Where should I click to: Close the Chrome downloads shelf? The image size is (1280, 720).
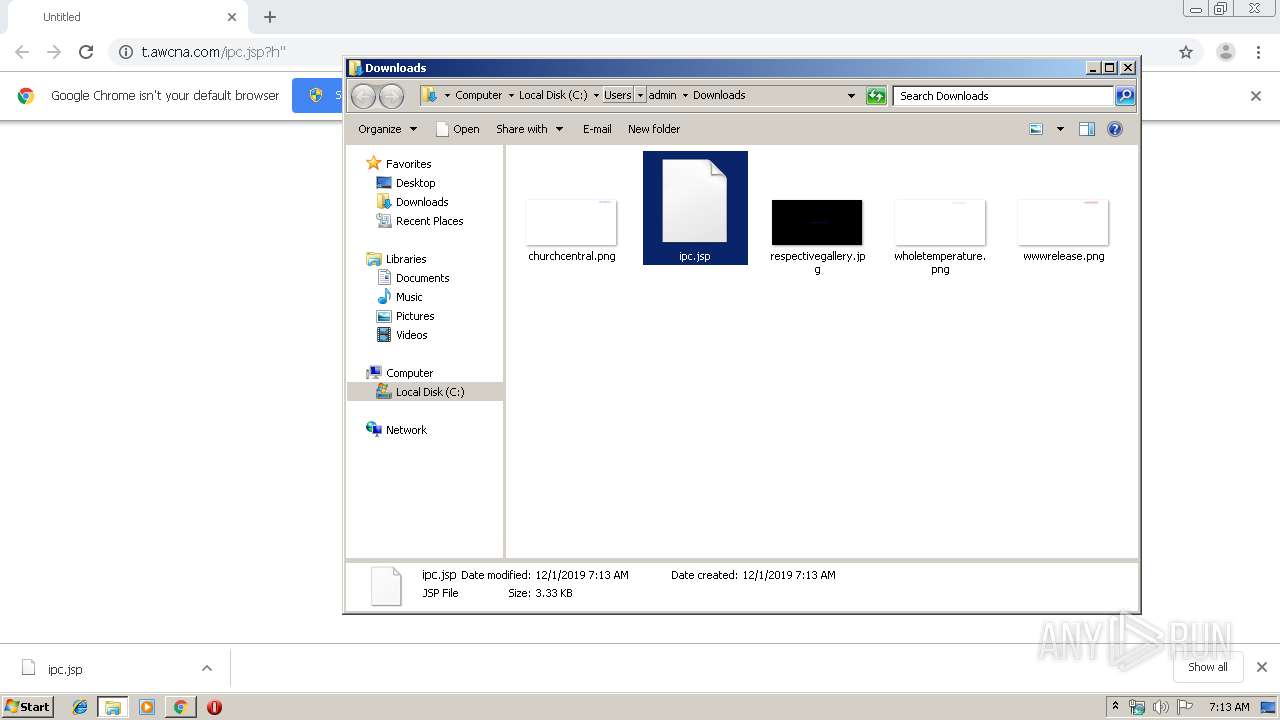click(x=1262, y=667)
